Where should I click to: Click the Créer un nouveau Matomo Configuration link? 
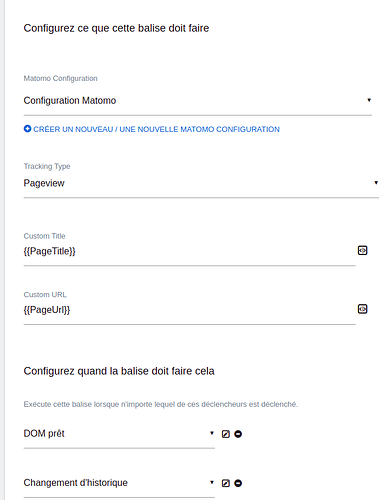click(156, 129)
